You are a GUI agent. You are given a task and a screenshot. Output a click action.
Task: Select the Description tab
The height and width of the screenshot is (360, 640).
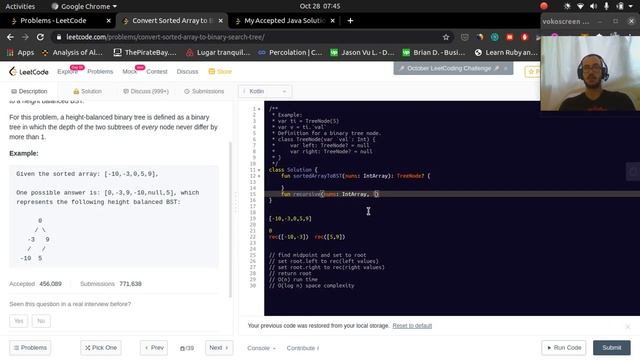click(x=29, y=91)
